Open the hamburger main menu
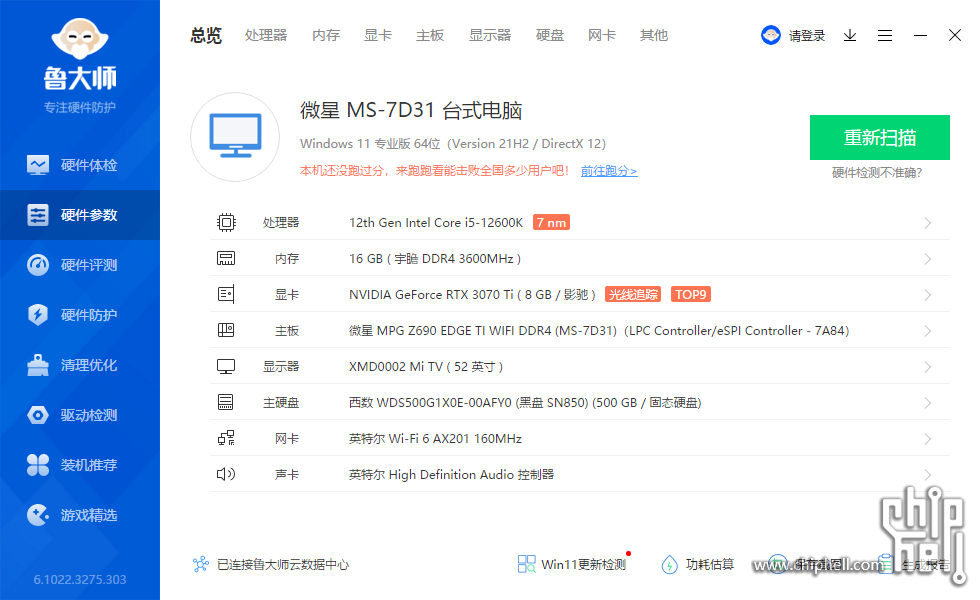This screenshot has width=980, height=600. (885, 35)
